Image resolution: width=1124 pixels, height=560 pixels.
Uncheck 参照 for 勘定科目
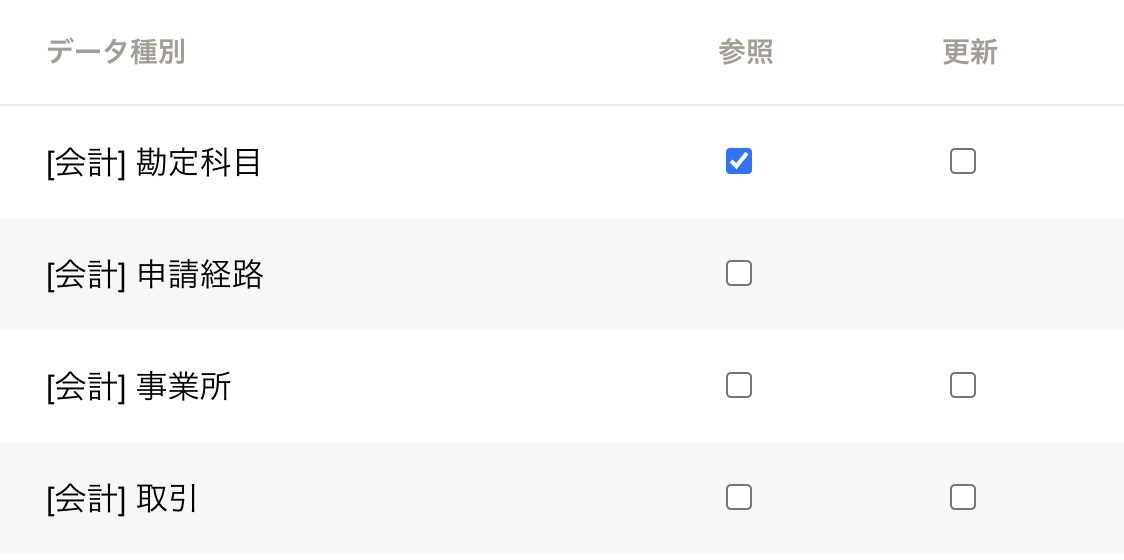(x=739, y=161)
